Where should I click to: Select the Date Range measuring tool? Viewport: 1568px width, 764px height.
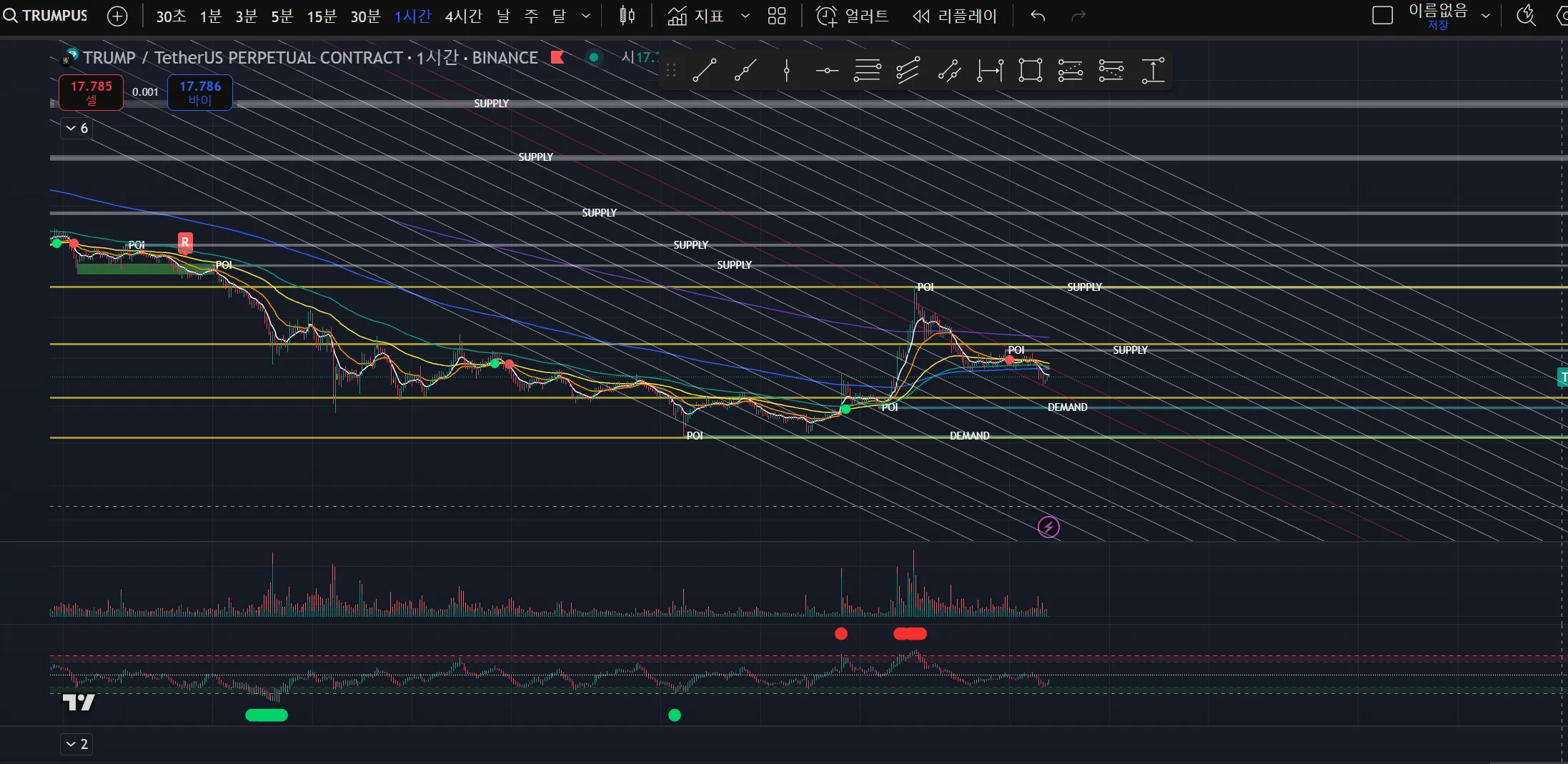coord(990,71)
